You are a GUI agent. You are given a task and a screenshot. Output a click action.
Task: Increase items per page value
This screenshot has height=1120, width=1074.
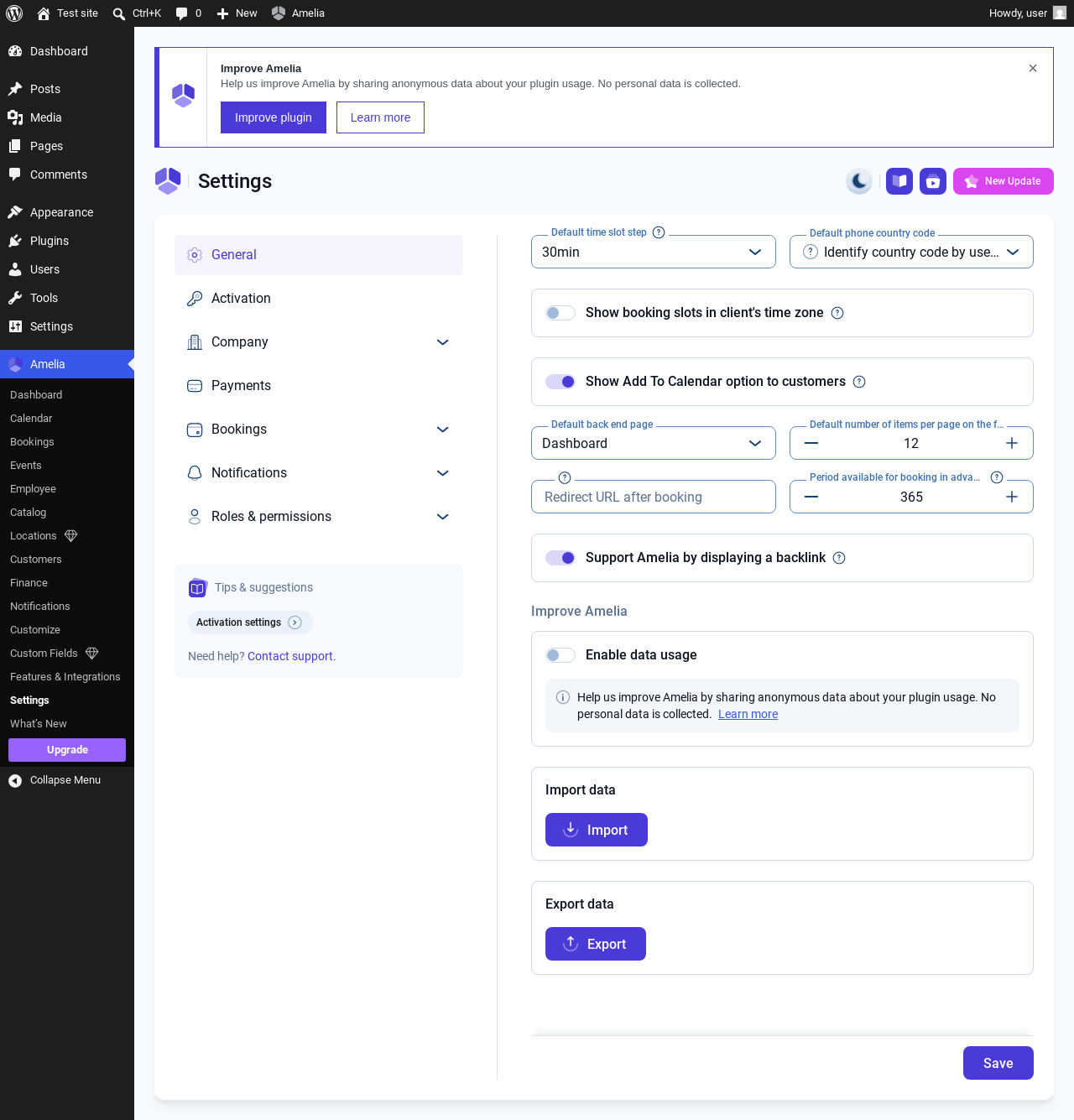1012,443
